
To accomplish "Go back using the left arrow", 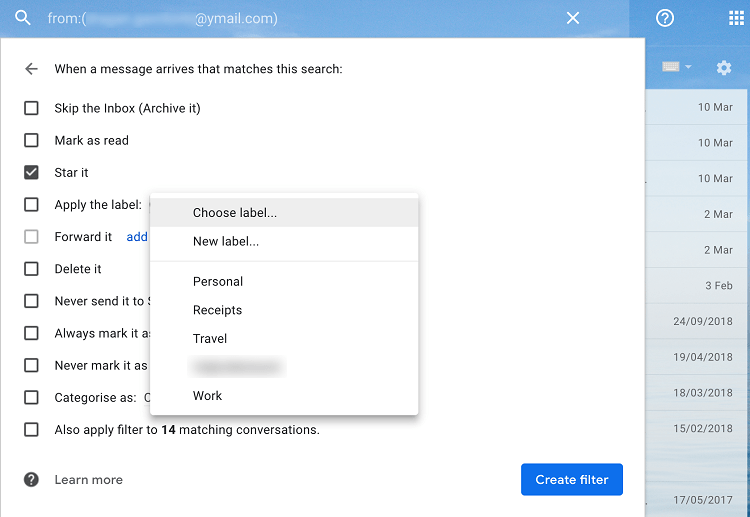I will point(31,69).
